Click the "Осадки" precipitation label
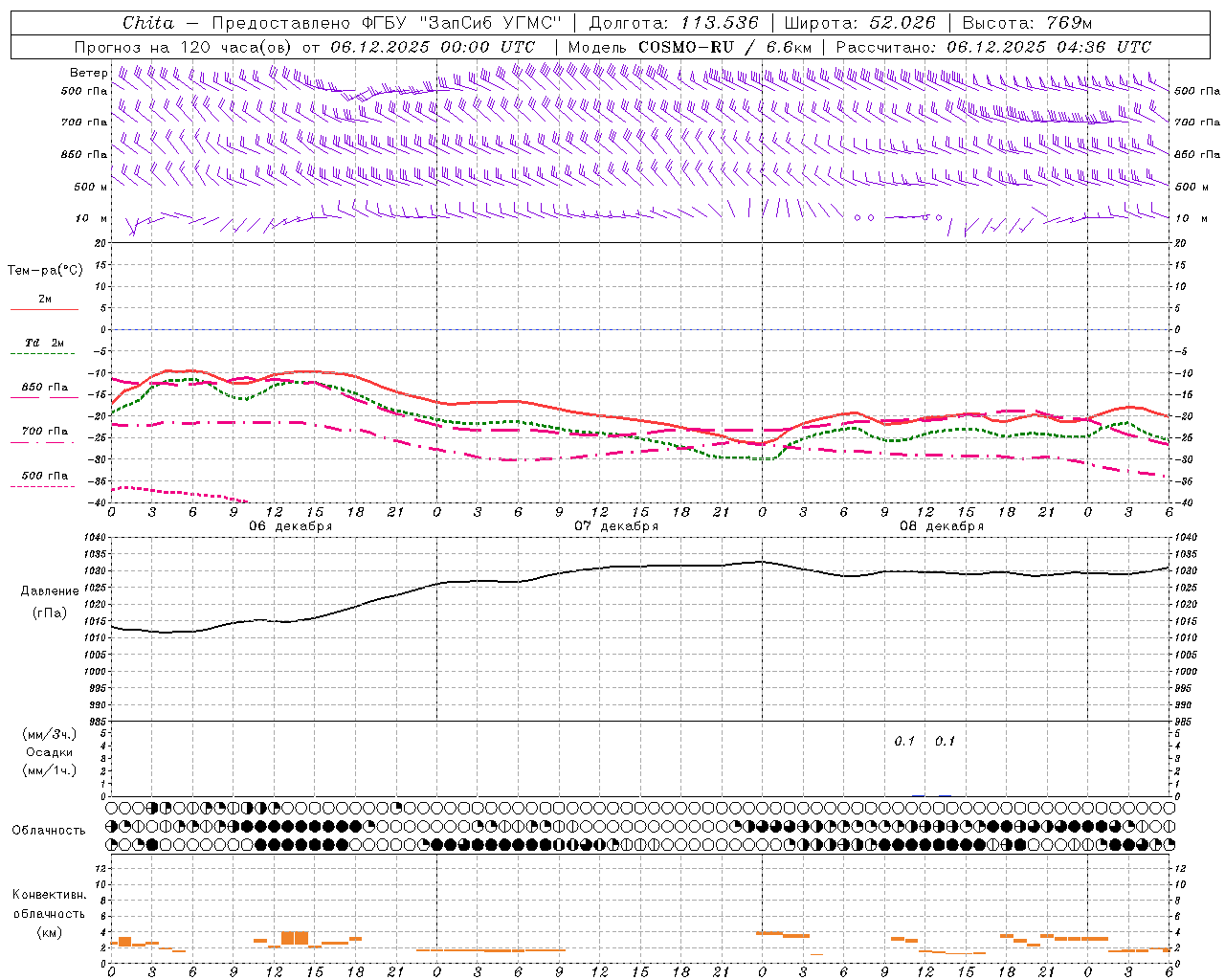The height and width of the screenshot is (980, 1225). click(50, 752)
